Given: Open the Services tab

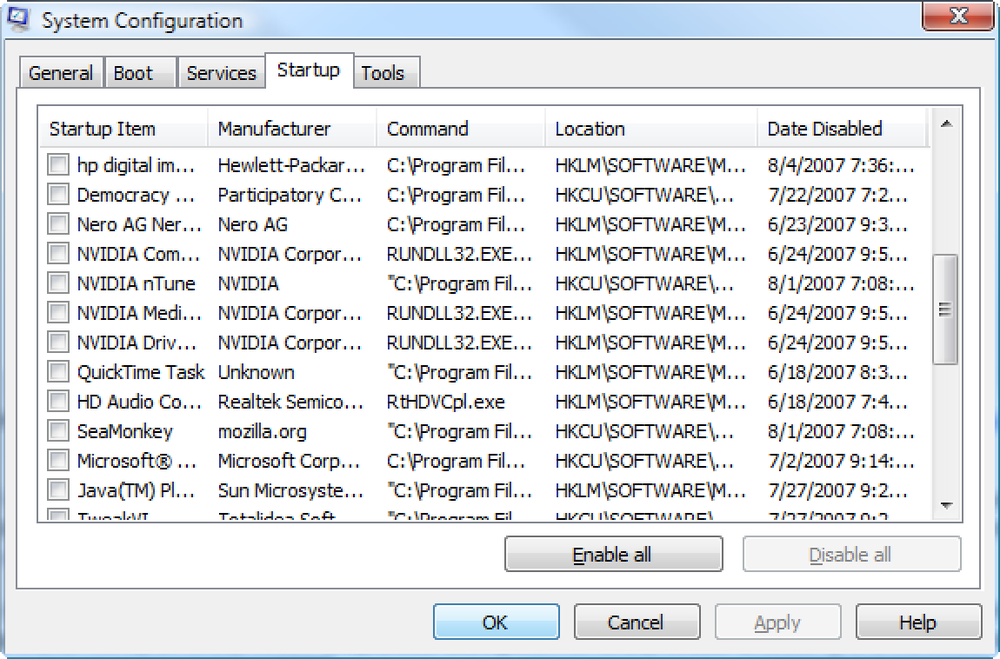Looking at the screenshot, I should (221, 73).
